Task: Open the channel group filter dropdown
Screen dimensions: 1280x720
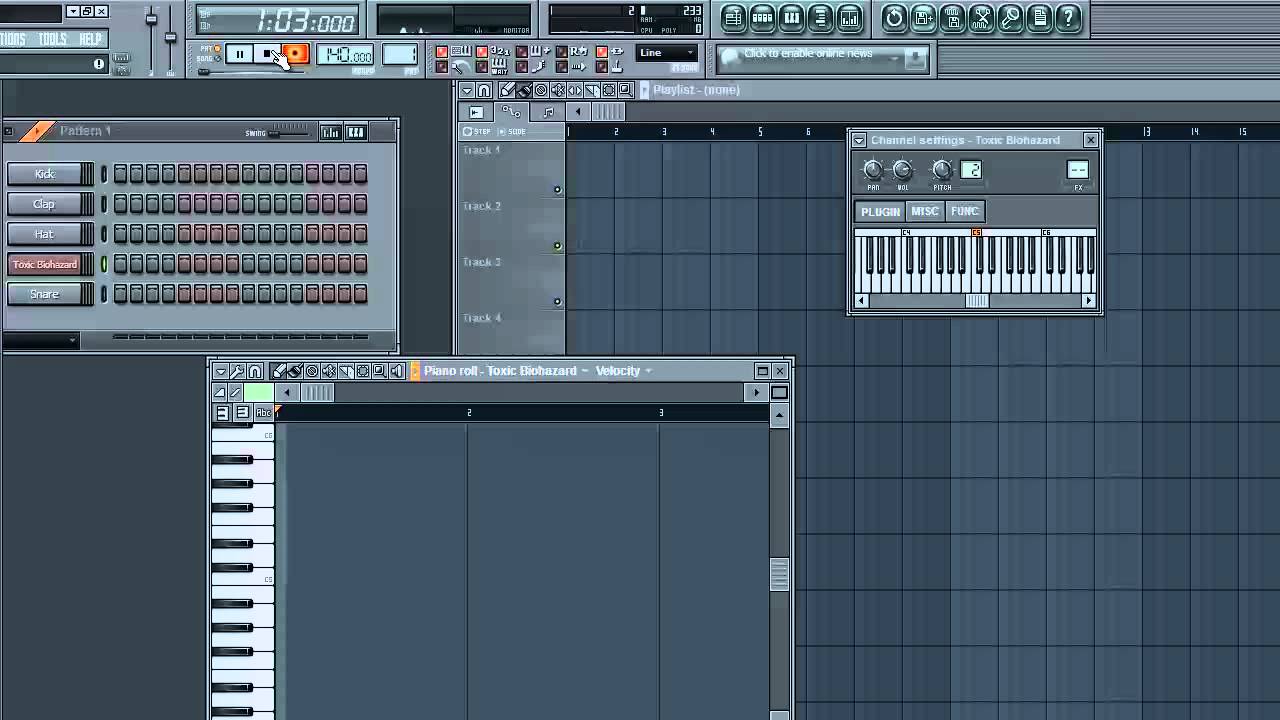Action: point(40,341)
